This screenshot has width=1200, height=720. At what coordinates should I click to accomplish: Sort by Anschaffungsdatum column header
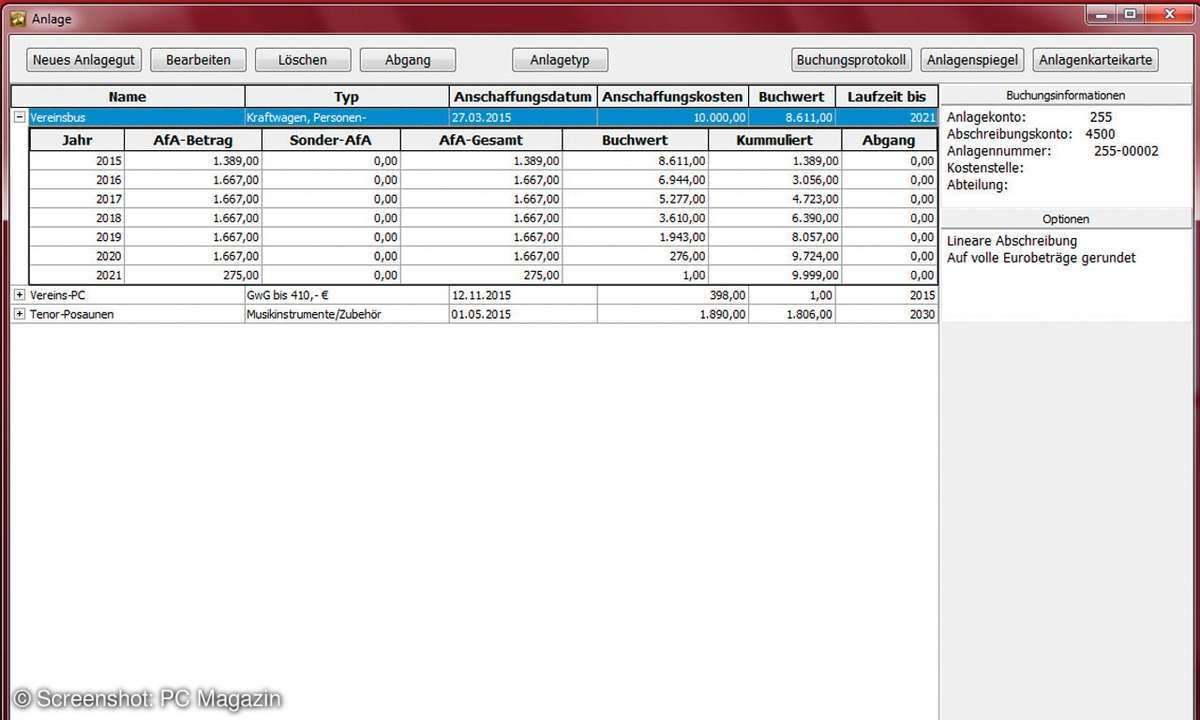tap(523, 97)
